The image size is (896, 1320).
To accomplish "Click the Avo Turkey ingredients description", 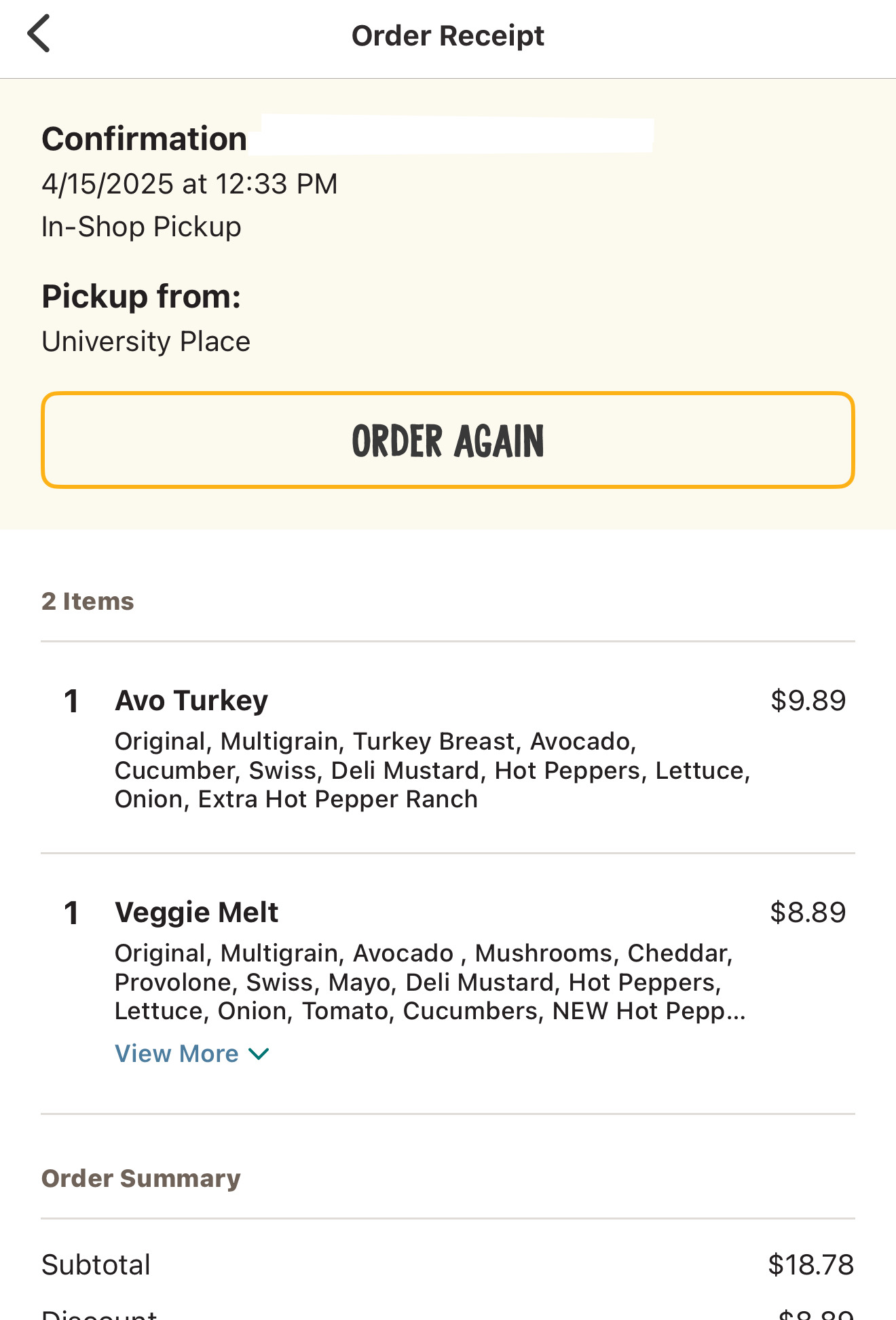I will [x=432, y=771].
